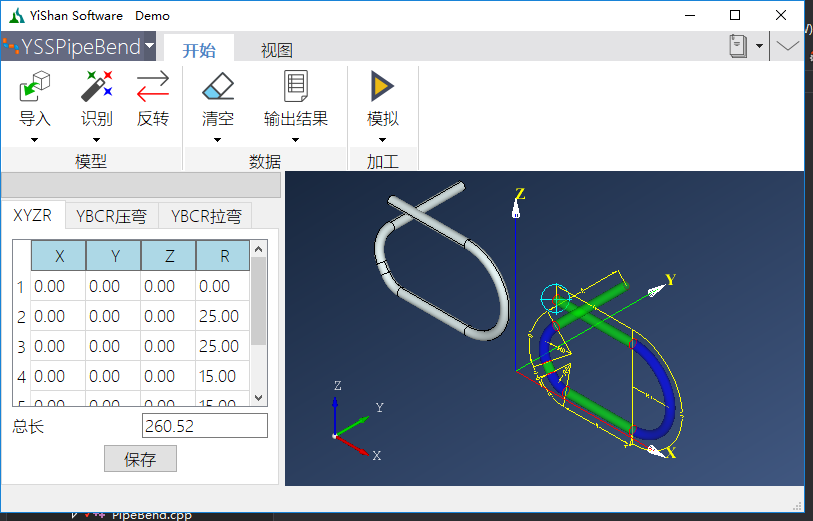
Task: Click the 清空 eraser clear icon
Action: pyautogui.click(x=218, y=86)
